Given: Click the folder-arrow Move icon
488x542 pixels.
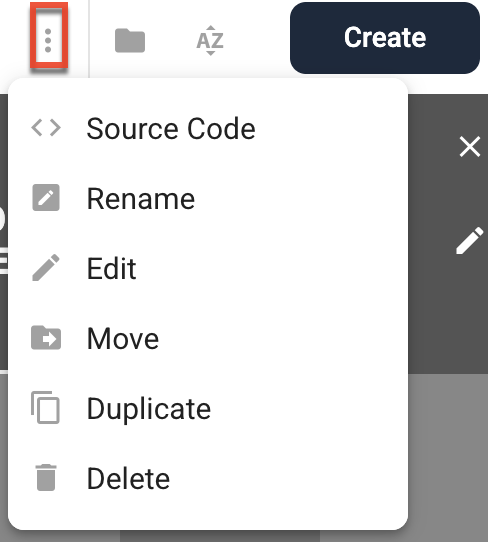Looking at the screenshot, I should click(46, 338).
